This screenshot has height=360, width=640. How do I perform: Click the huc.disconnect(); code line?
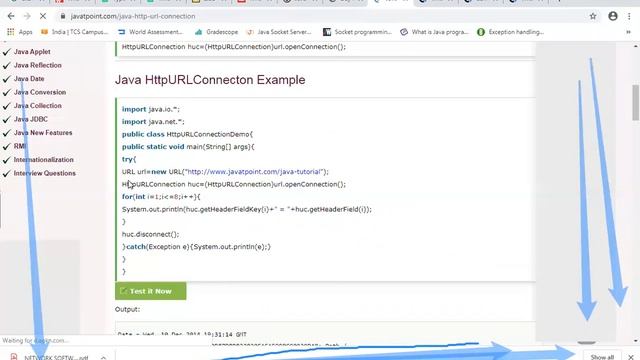[x=151, y=234]
